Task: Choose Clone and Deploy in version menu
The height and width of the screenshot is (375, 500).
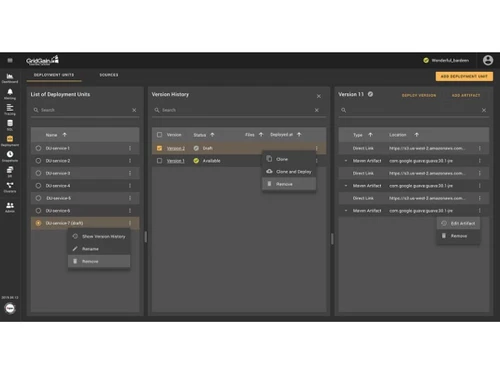Action: coord(289,172)
